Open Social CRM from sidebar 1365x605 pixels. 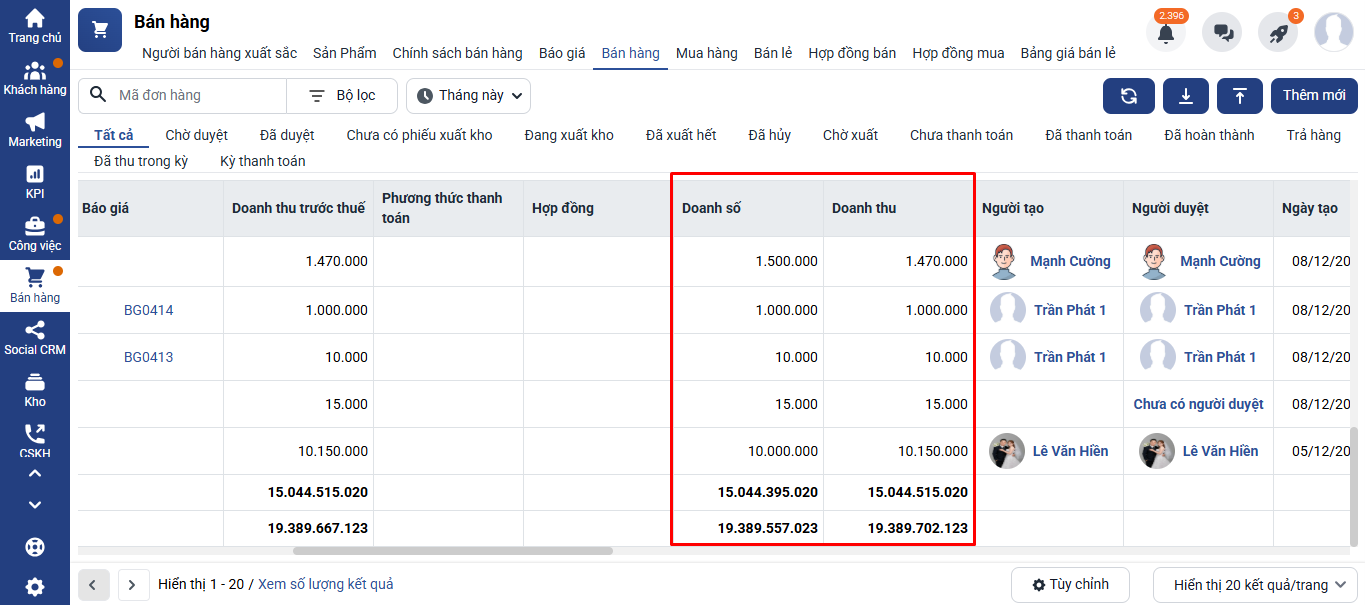[35, 338]
